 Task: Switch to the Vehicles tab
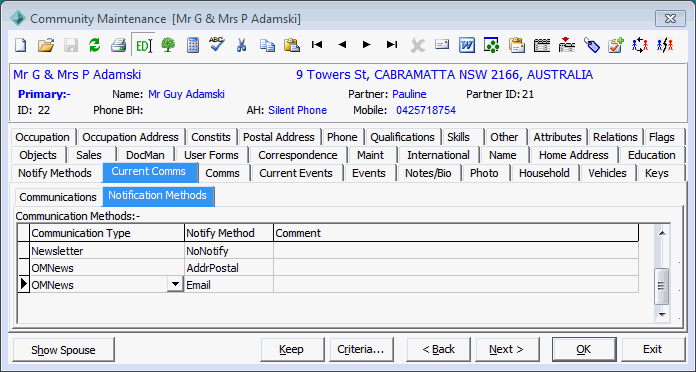pos(607,173)
